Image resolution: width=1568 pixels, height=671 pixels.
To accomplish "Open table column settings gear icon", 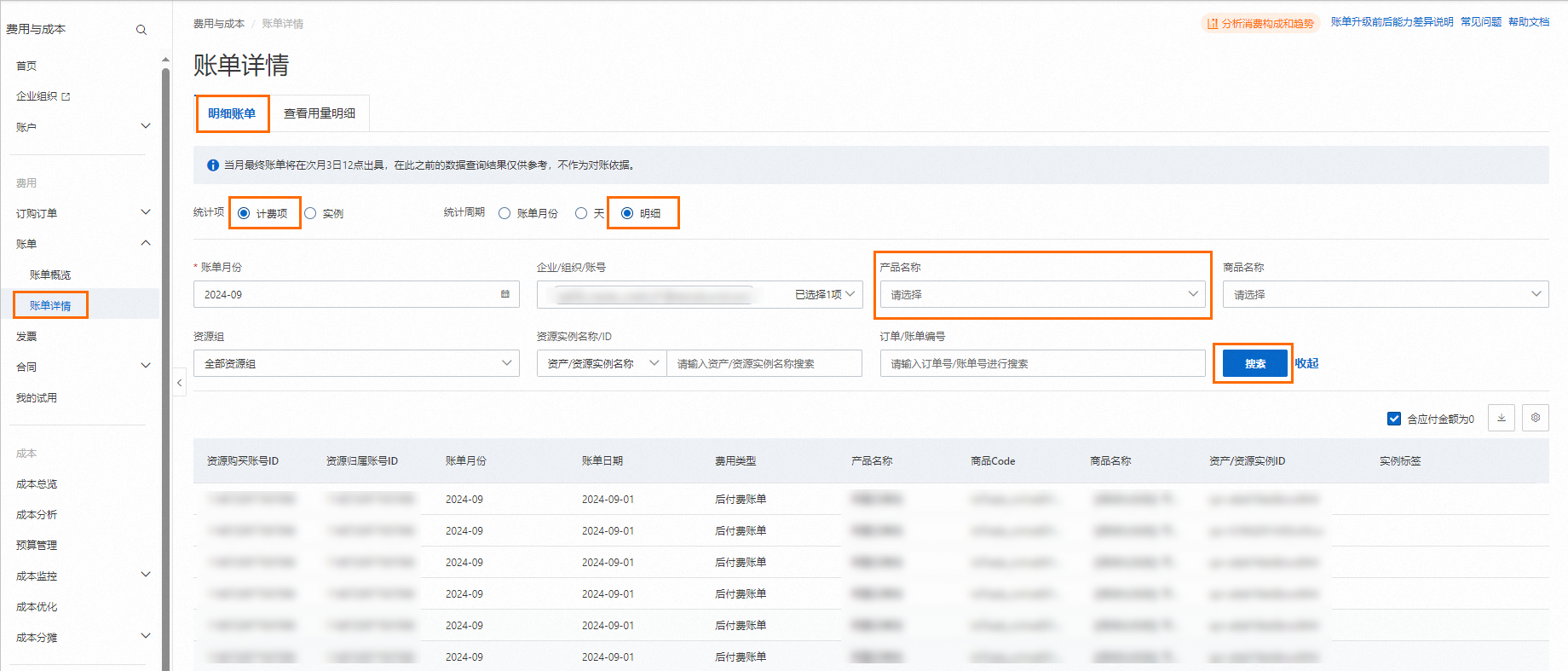I will (1536, 418).
